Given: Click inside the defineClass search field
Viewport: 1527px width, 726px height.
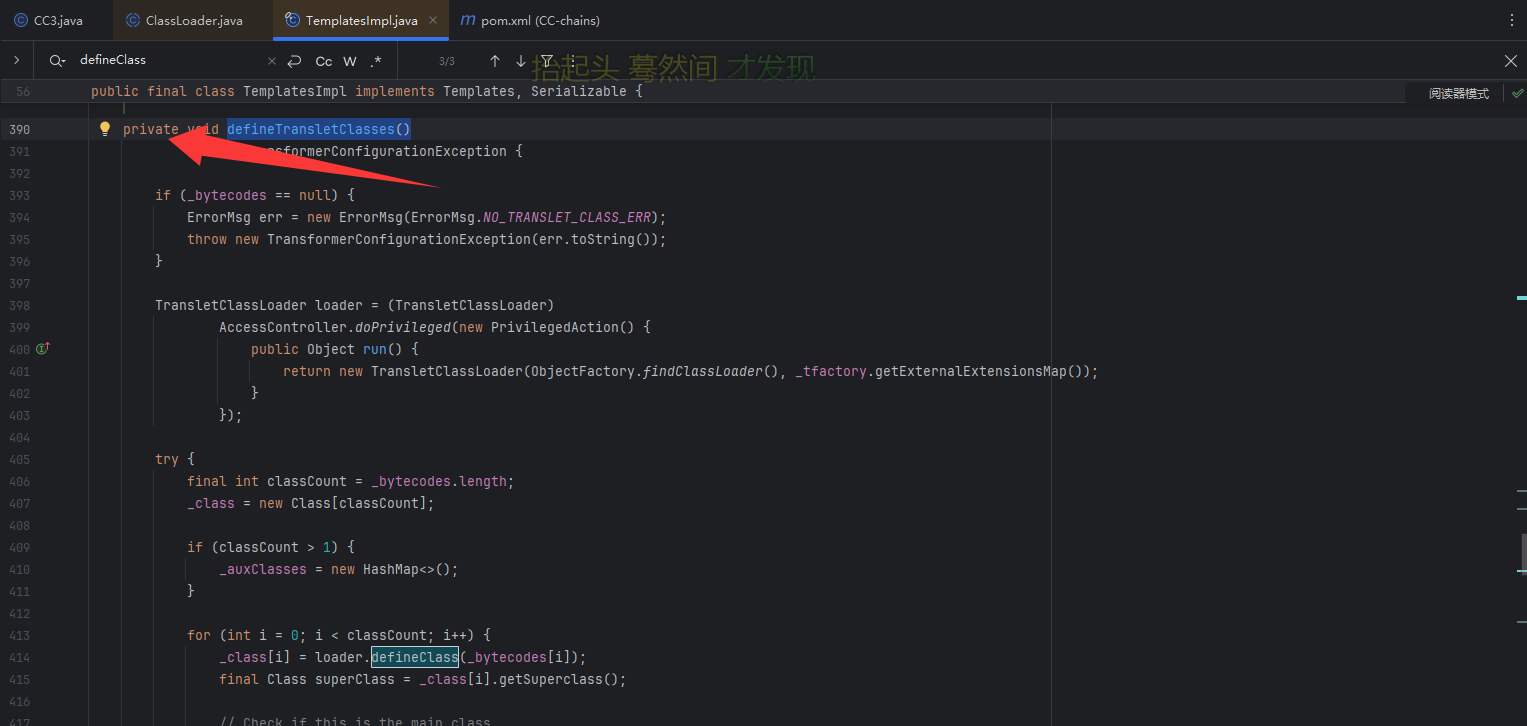Looking at the screenshot, I should coord(170,61).
